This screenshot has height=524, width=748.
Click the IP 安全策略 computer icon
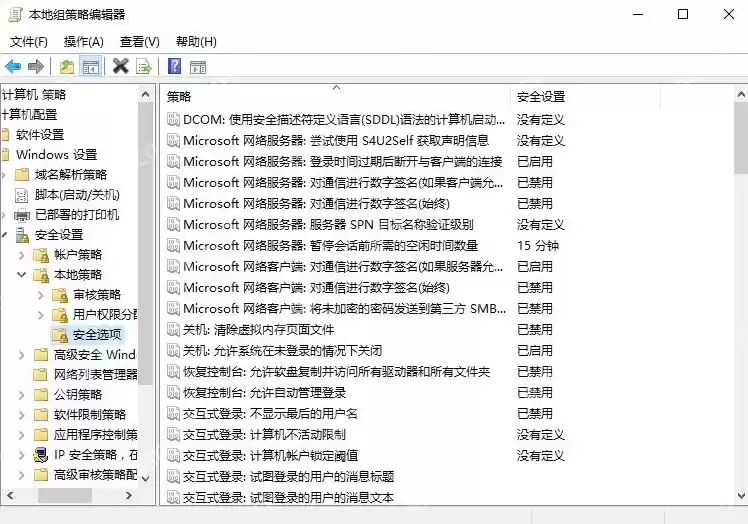[x=41, y=455]
